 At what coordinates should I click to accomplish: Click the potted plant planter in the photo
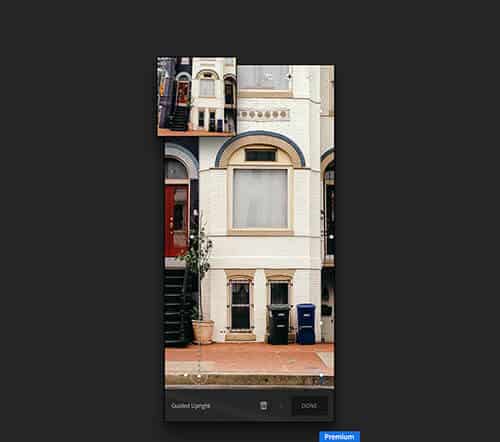click(203, 332)
